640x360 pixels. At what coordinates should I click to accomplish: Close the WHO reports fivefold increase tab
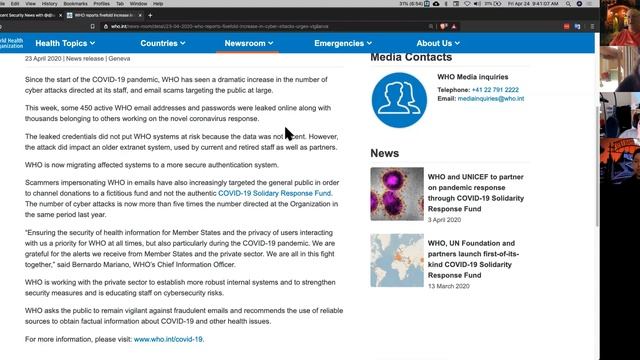140,15
